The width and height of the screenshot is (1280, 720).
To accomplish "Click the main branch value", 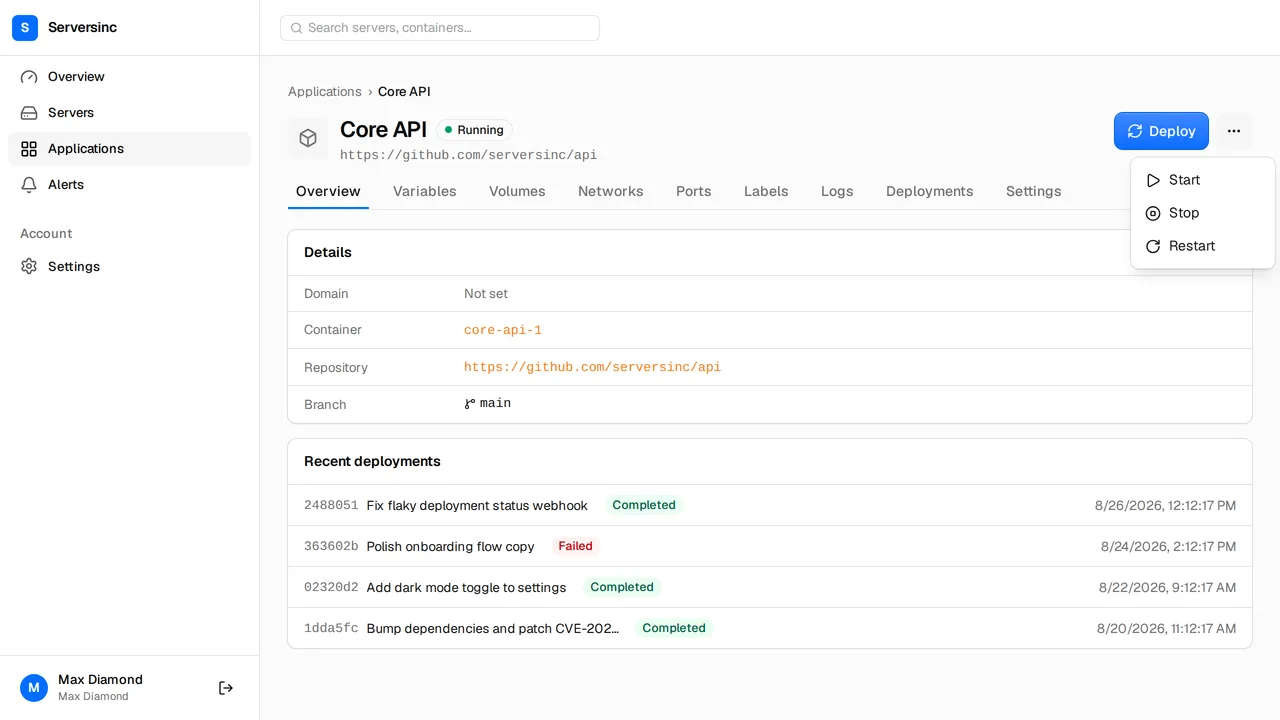I will click(495, 404).
